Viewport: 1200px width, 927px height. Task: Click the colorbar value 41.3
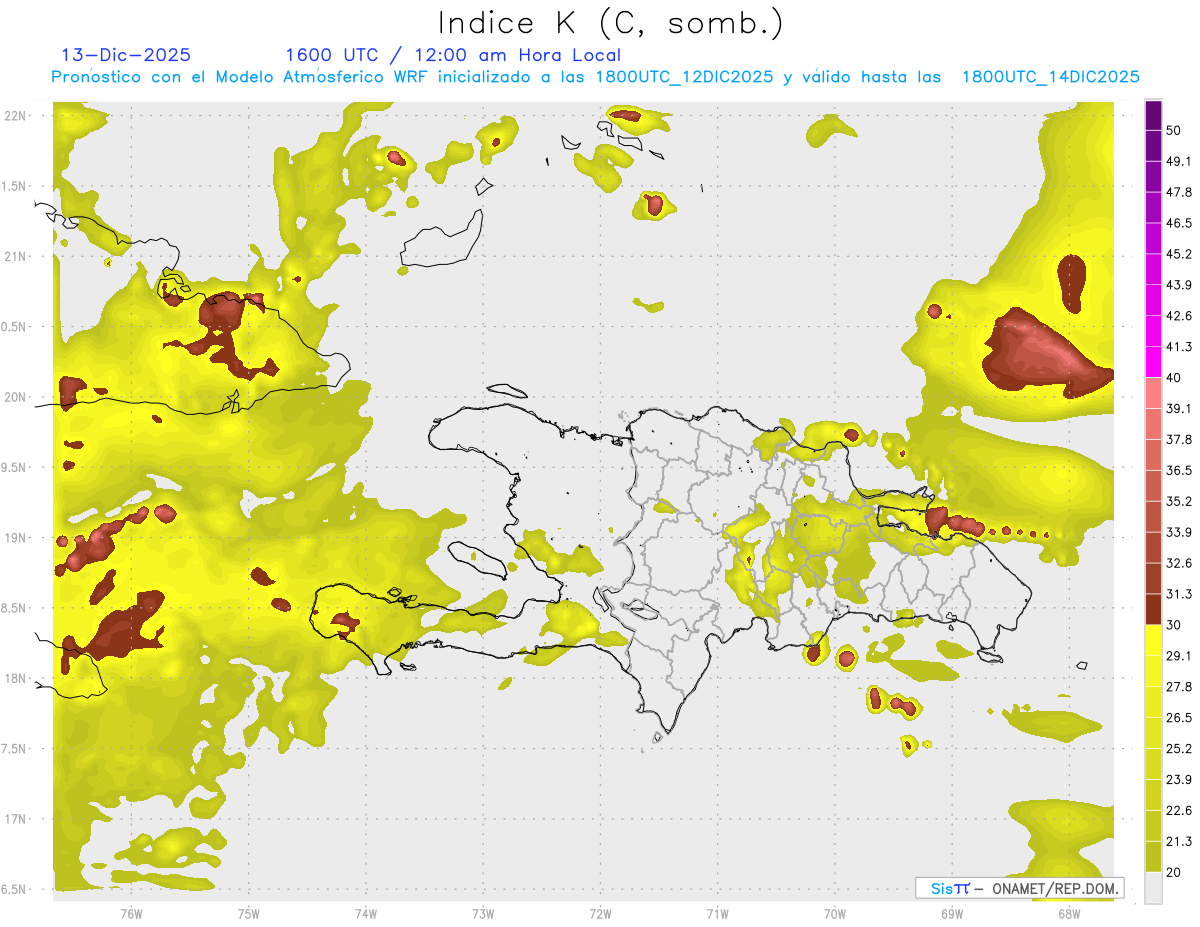pos(1179,347)
